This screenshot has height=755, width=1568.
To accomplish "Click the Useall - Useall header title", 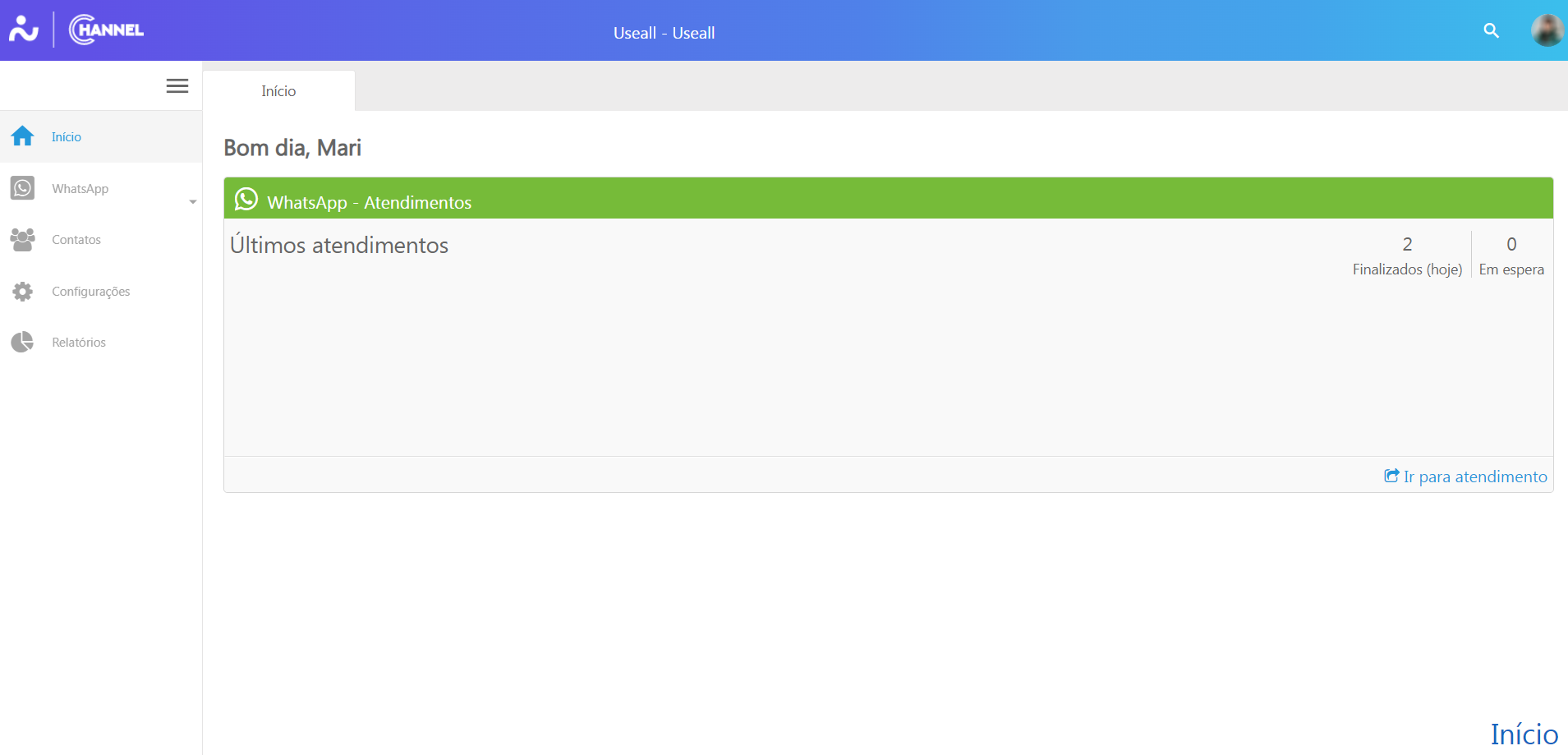I will (664, 33).
